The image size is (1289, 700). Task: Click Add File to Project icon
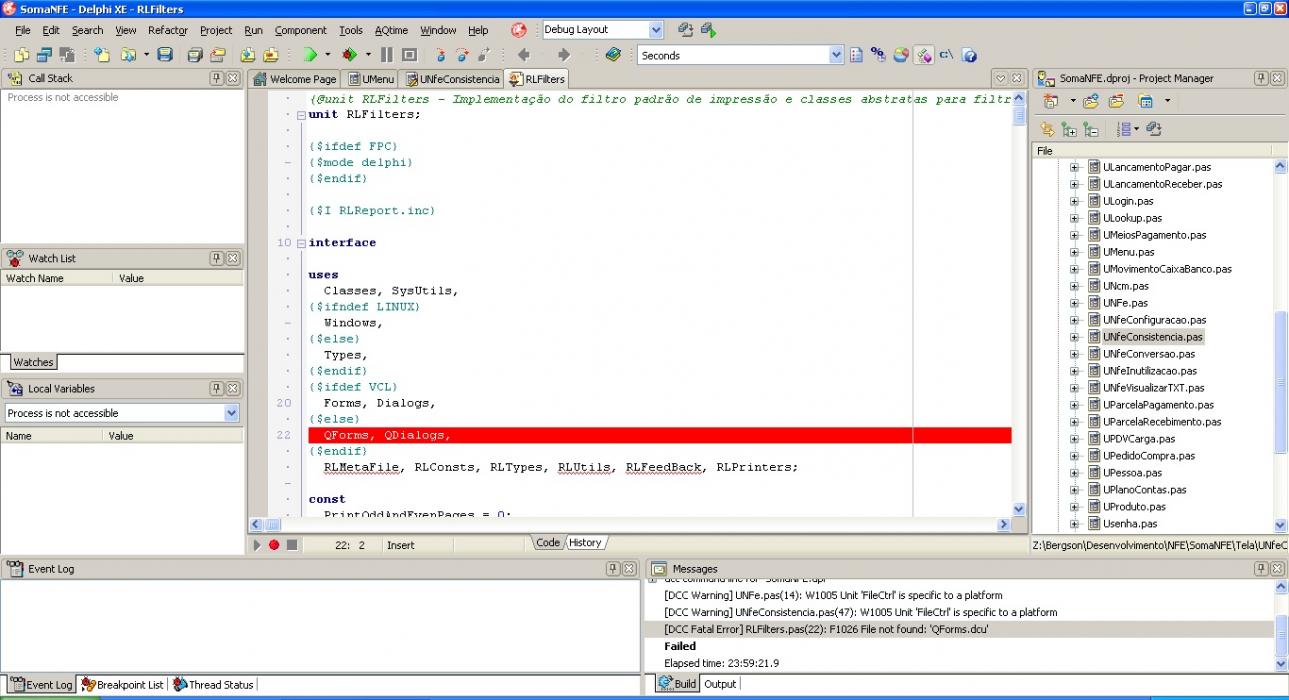(247, 55)
